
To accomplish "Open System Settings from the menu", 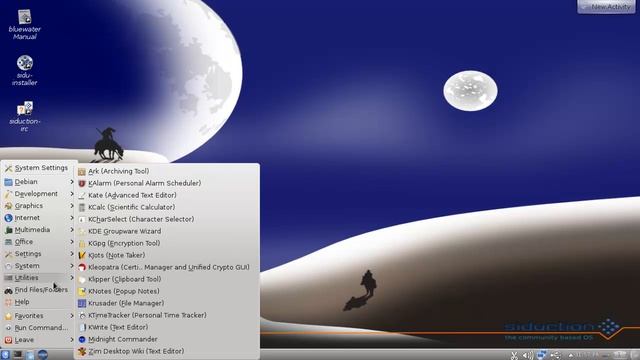I will pos(39,168).
